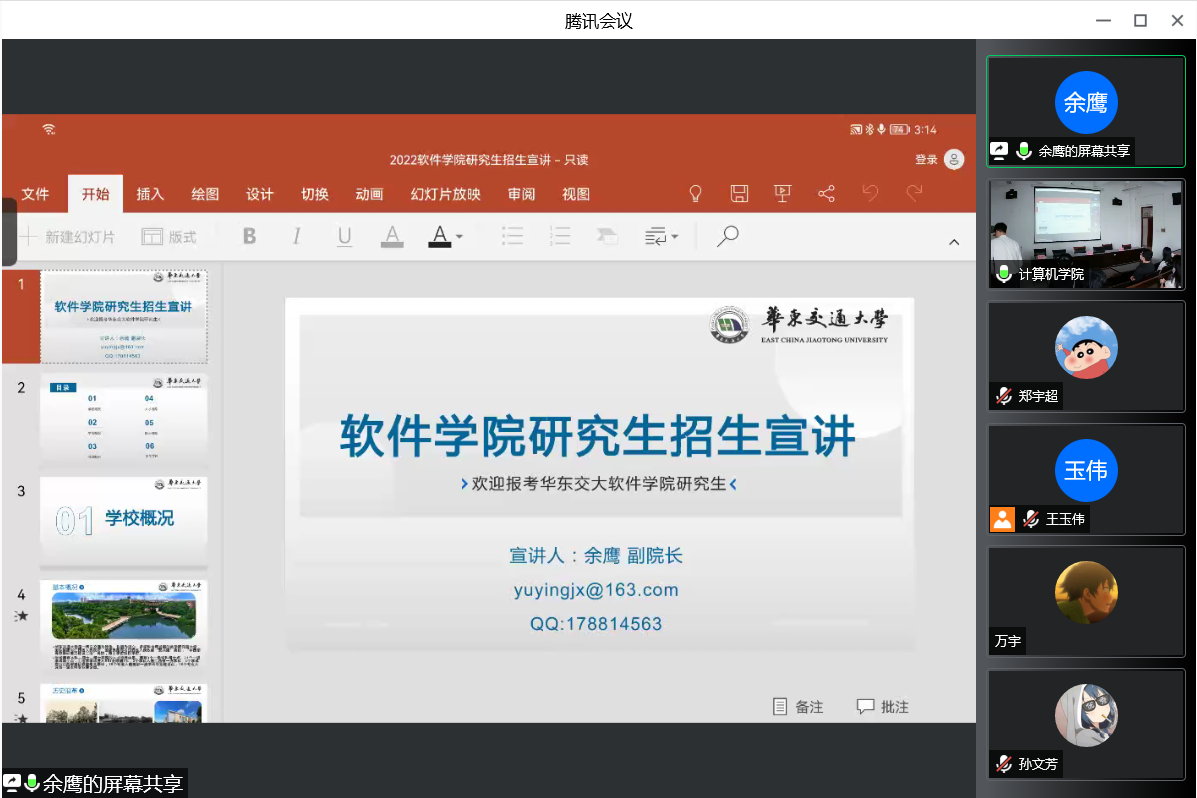Viewport: 1197px width, 798px height.
Task: Click the star marker under slide 4
Action: (x=21, y=615)
